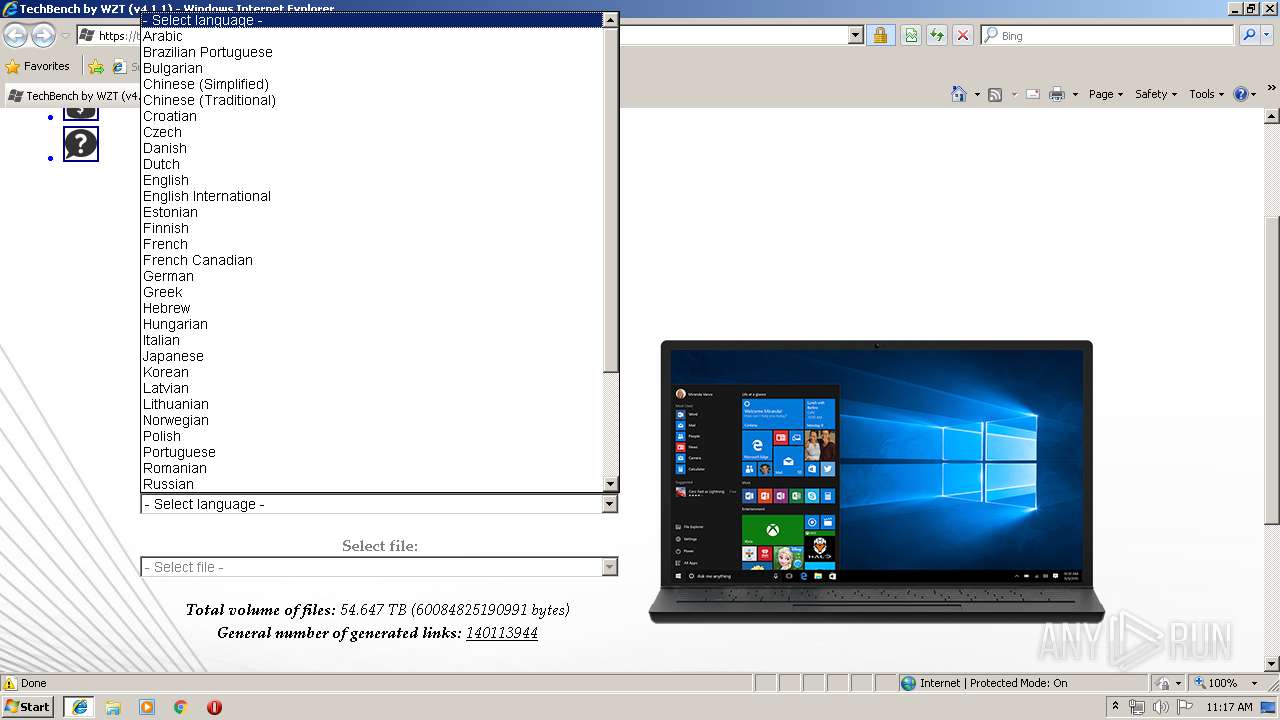This screenshot has width=1280, height=720.
Task: Refresh the page with the green arrows icon
Action: pyautogui.click(x=937, y=35)
